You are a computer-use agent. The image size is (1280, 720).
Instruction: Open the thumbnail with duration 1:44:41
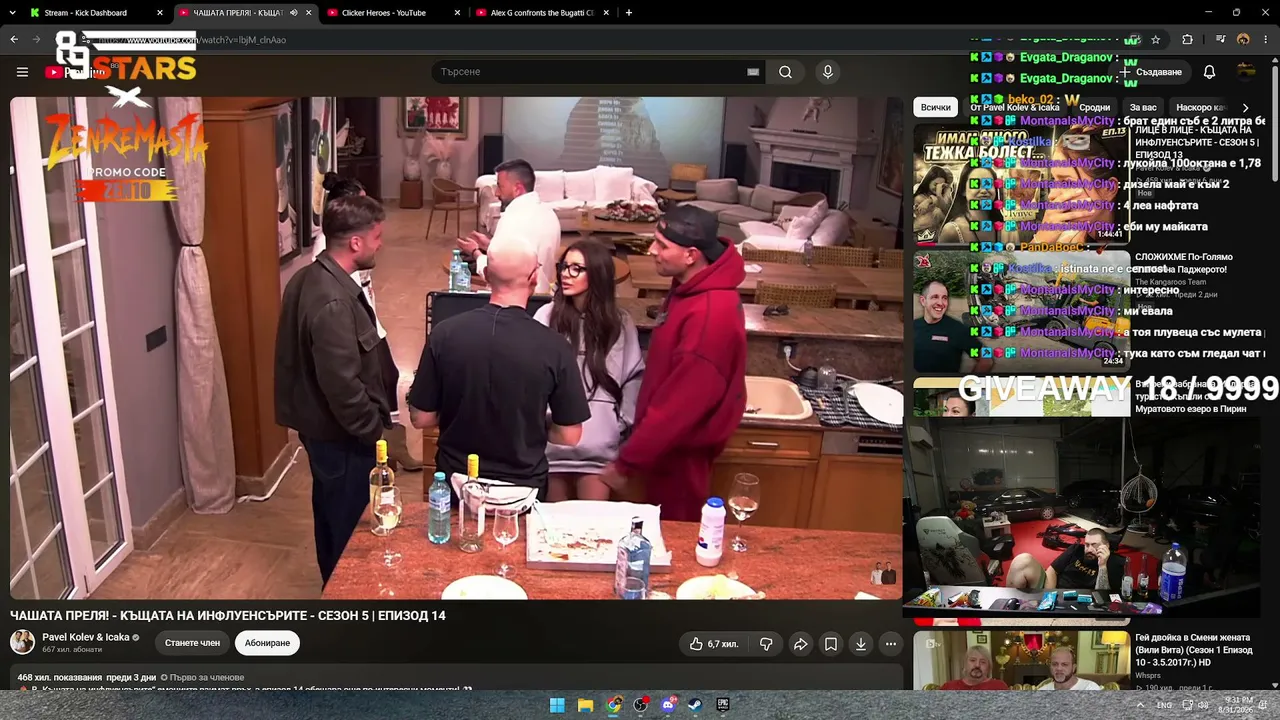pos(1021,183)
